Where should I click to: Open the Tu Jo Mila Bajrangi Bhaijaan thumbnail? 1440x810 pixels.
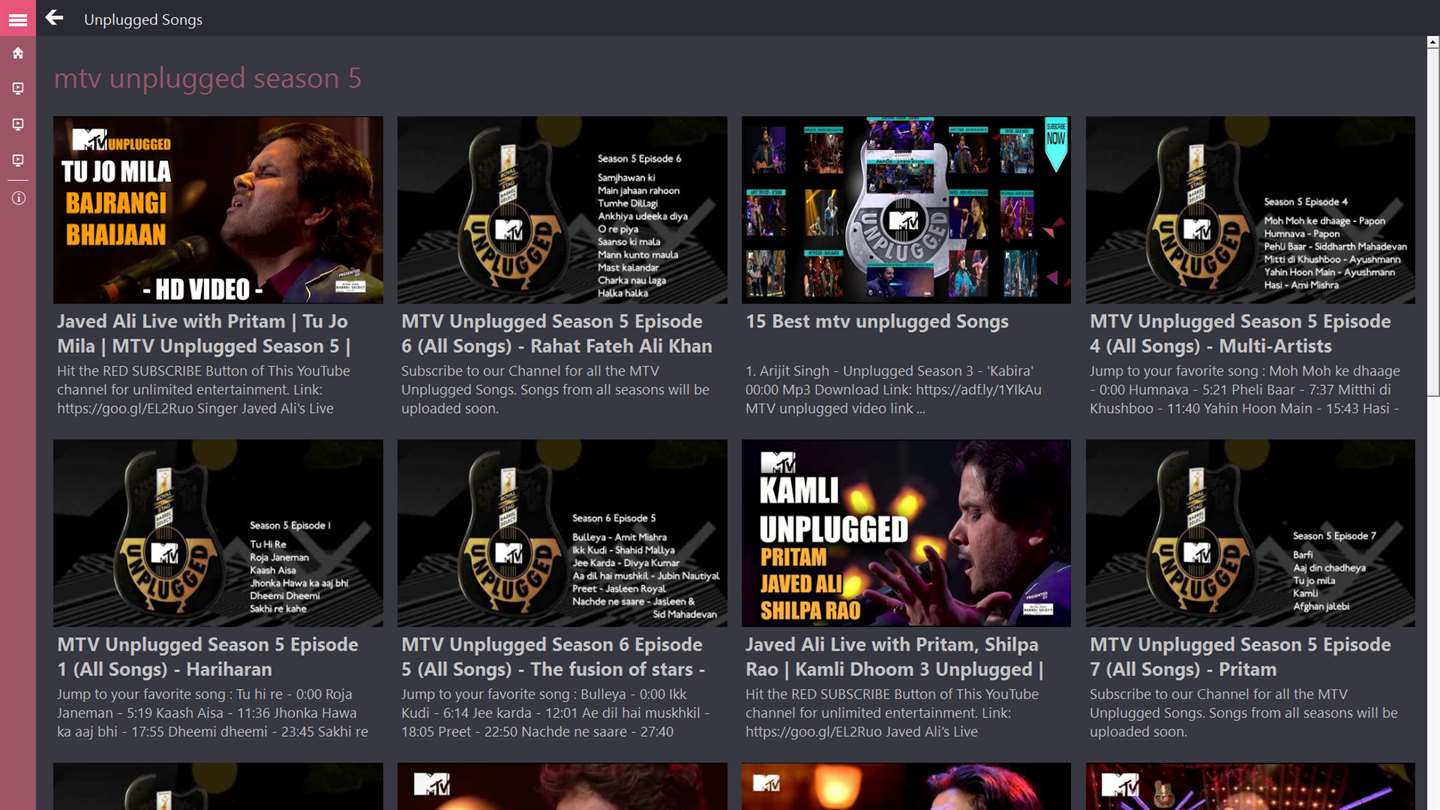point(218,210)
